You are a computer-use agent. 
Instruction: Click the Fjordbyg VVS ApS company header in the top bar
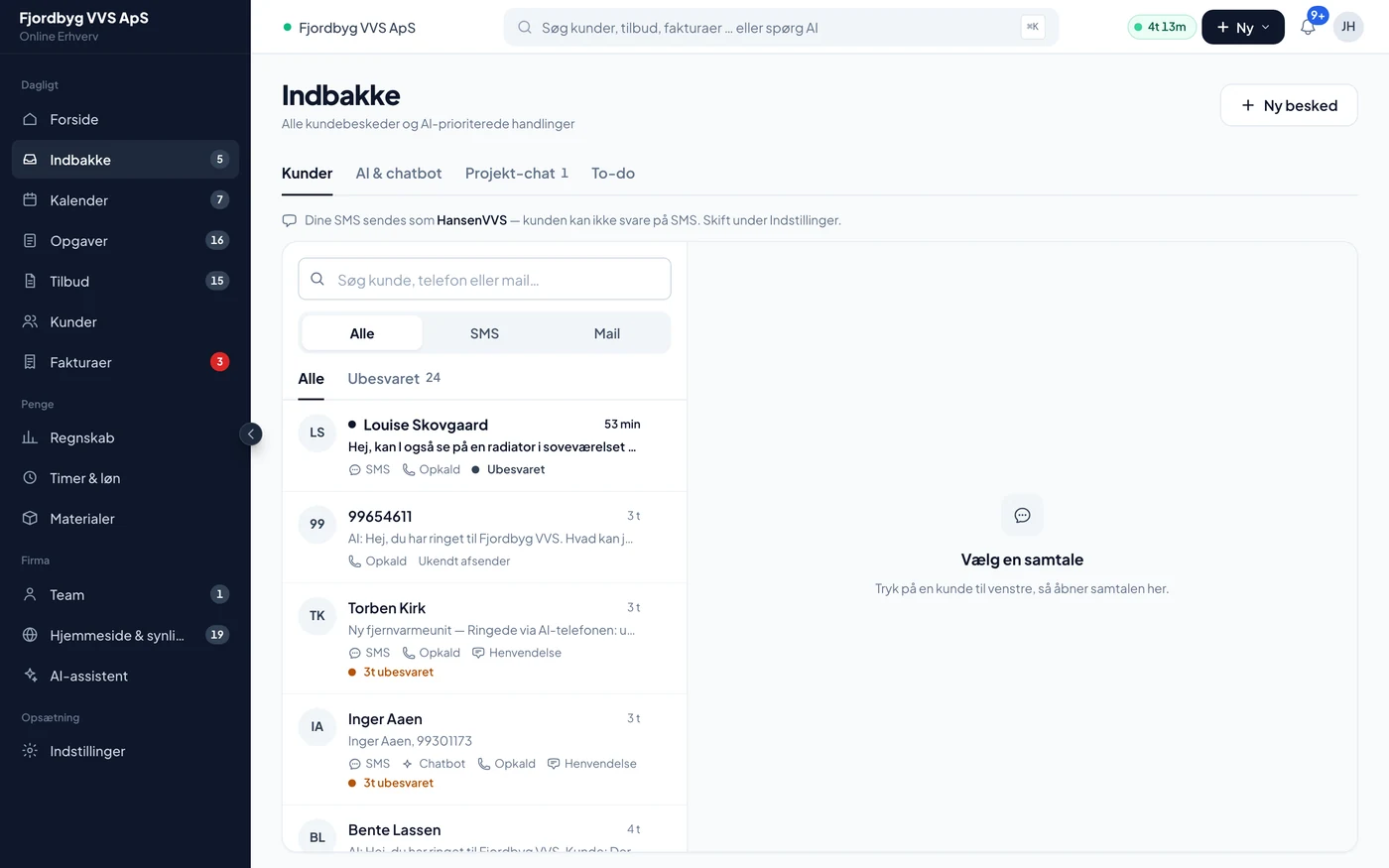[349, 28]
